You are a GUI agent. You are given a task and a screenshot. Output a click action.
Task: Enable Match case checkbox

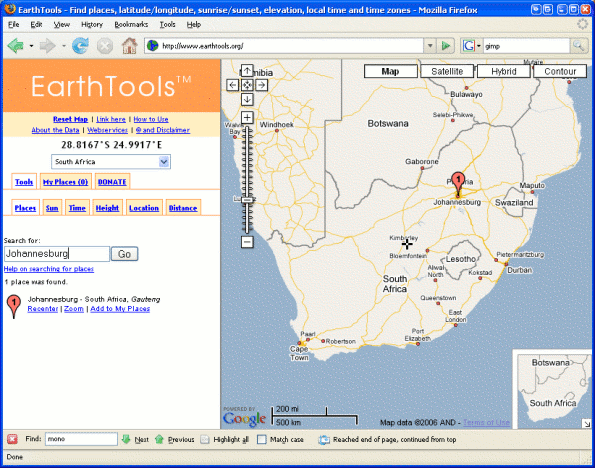[261, 439]
